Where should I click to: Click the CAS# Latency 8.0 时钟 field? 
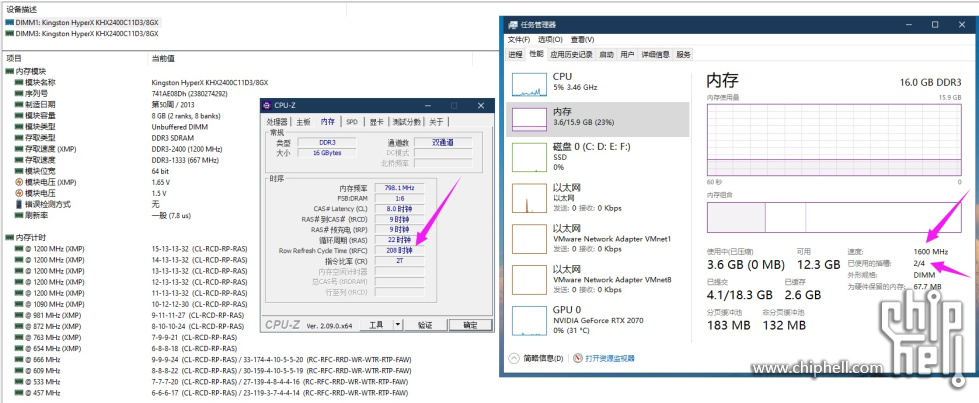(399, 209)
